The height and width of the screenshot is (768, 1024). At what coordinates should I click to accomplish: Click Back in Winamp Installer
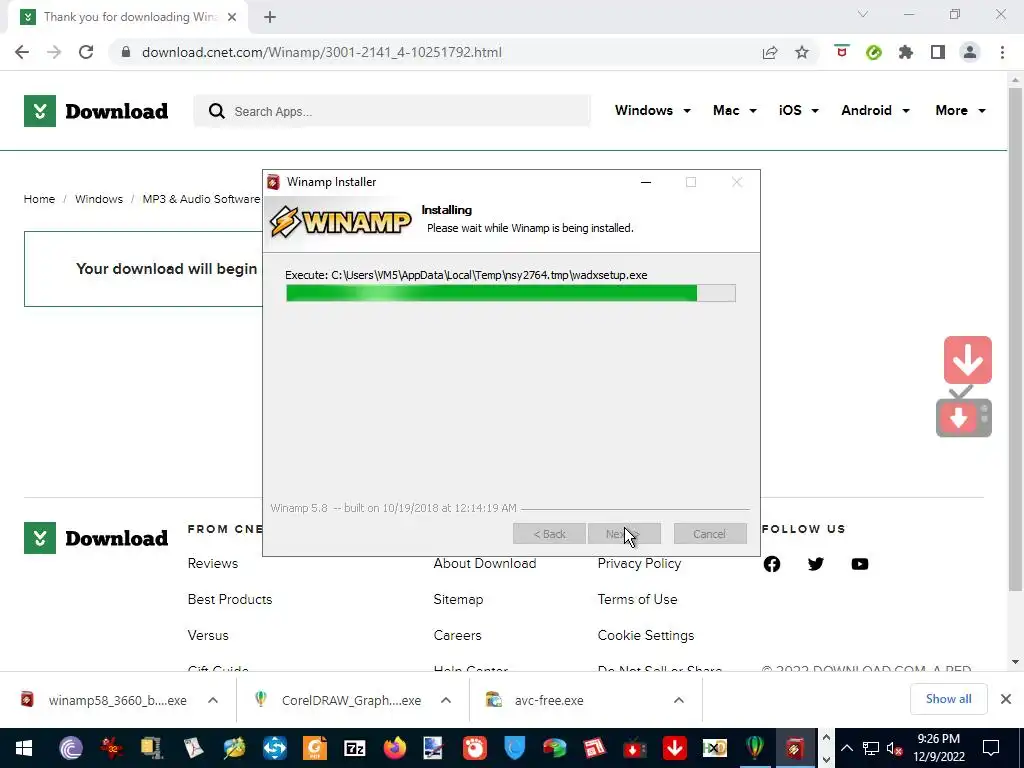point(549,534)
